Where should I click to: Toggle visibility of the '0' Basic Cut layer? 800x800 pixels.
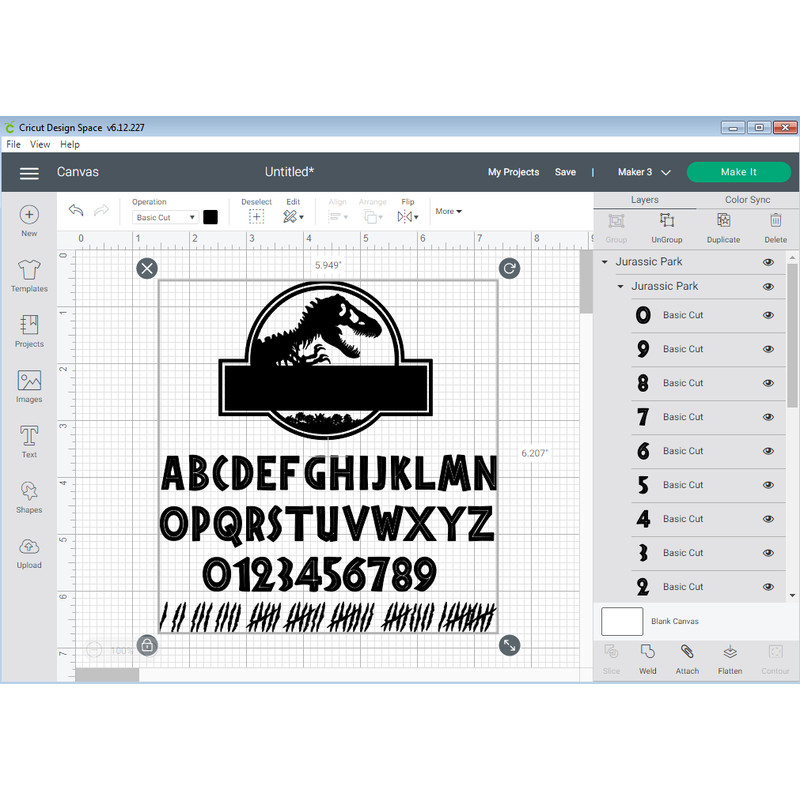click(x=768, y=315)
